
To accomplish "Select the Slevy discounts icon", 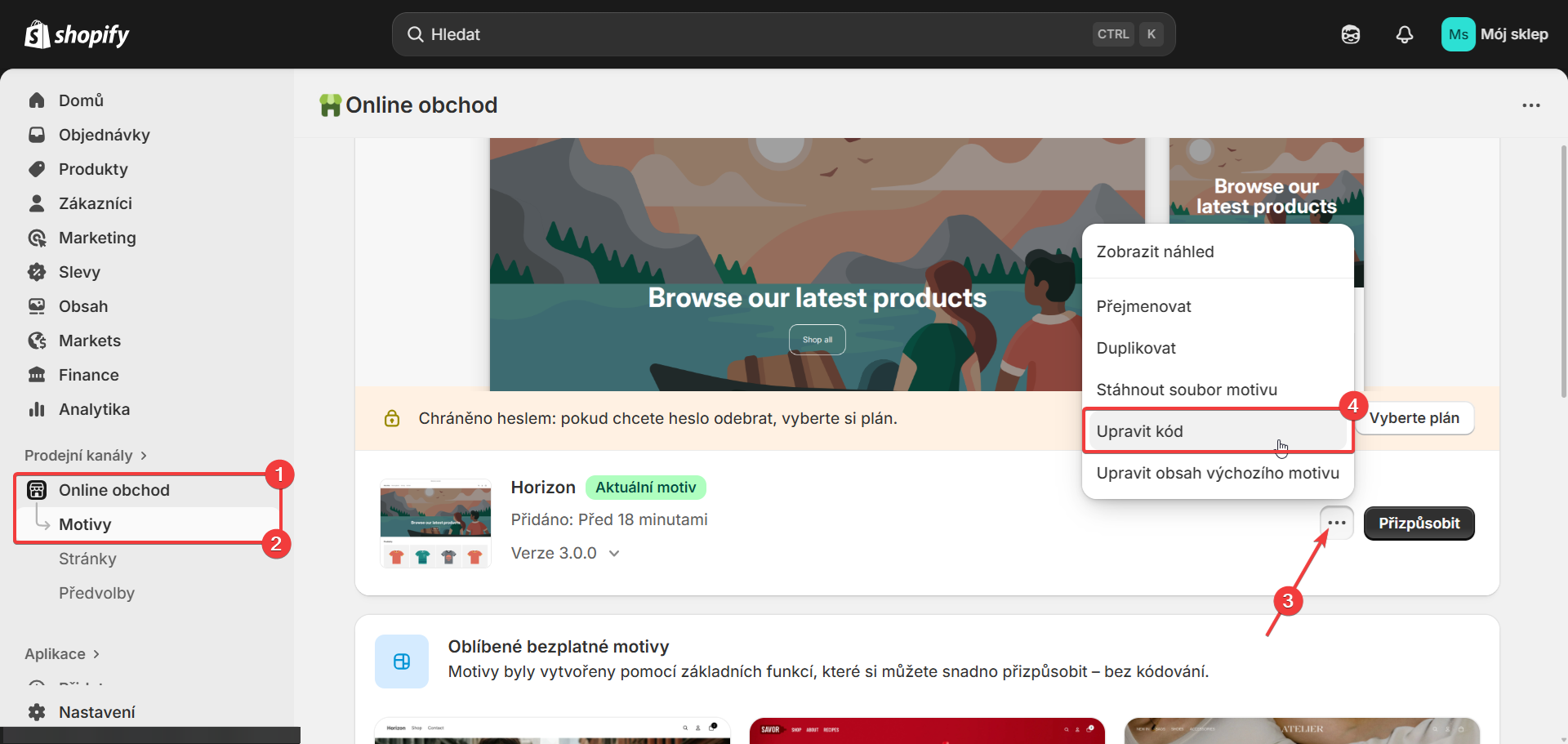I will (x=37, y=272).
